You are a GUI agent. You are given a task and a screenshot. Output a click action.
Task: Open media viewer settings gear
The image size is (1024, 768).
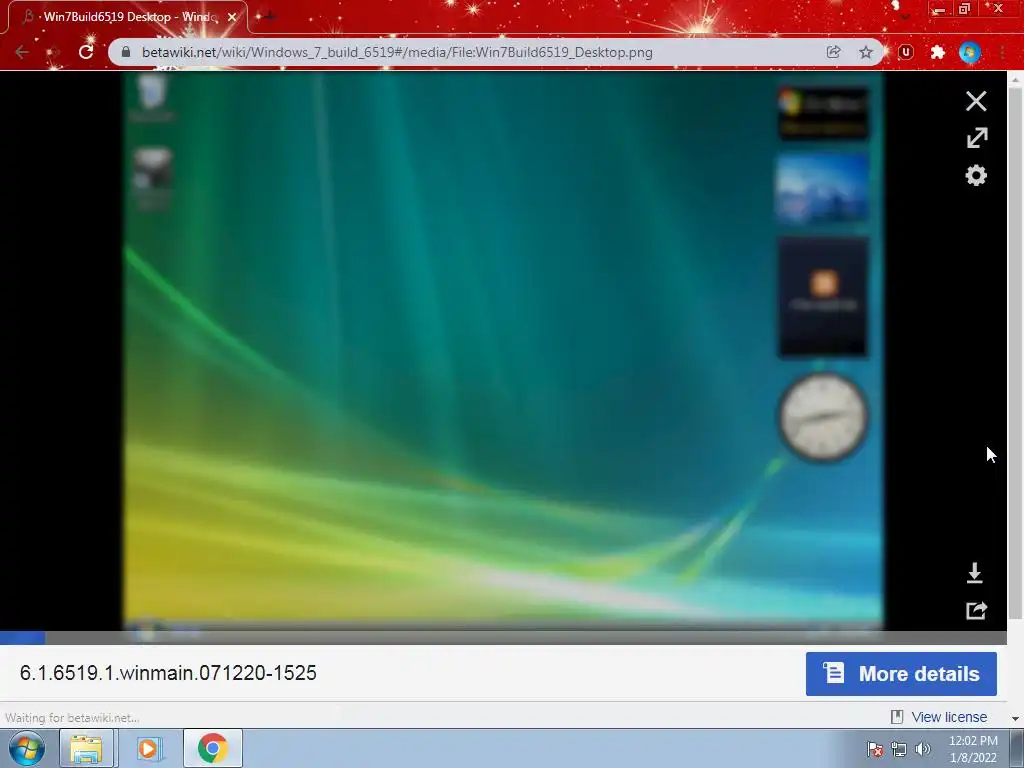pos(976,175)
